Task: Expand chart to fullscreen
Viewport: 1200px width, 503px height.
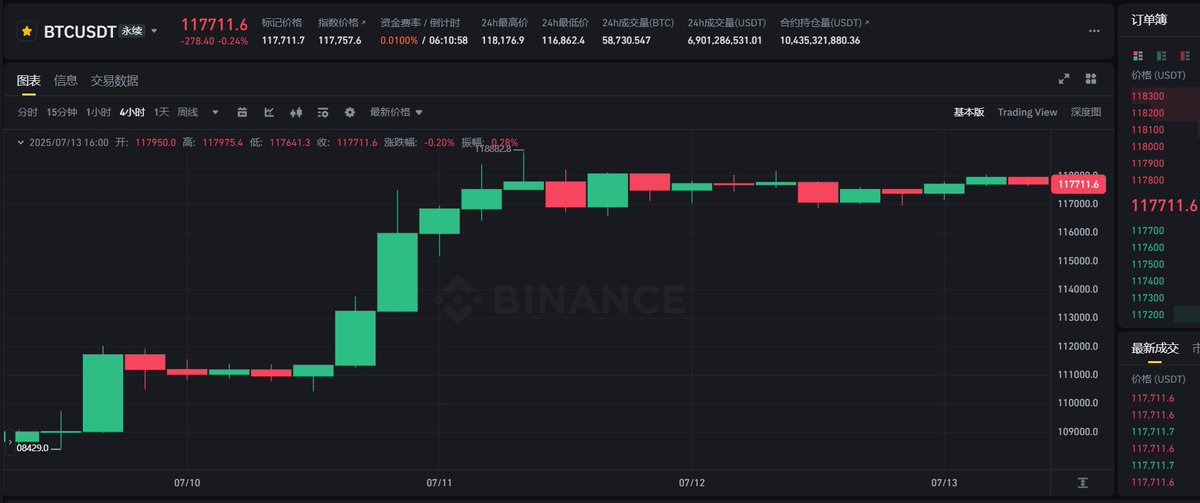Action: point(1064,79)
